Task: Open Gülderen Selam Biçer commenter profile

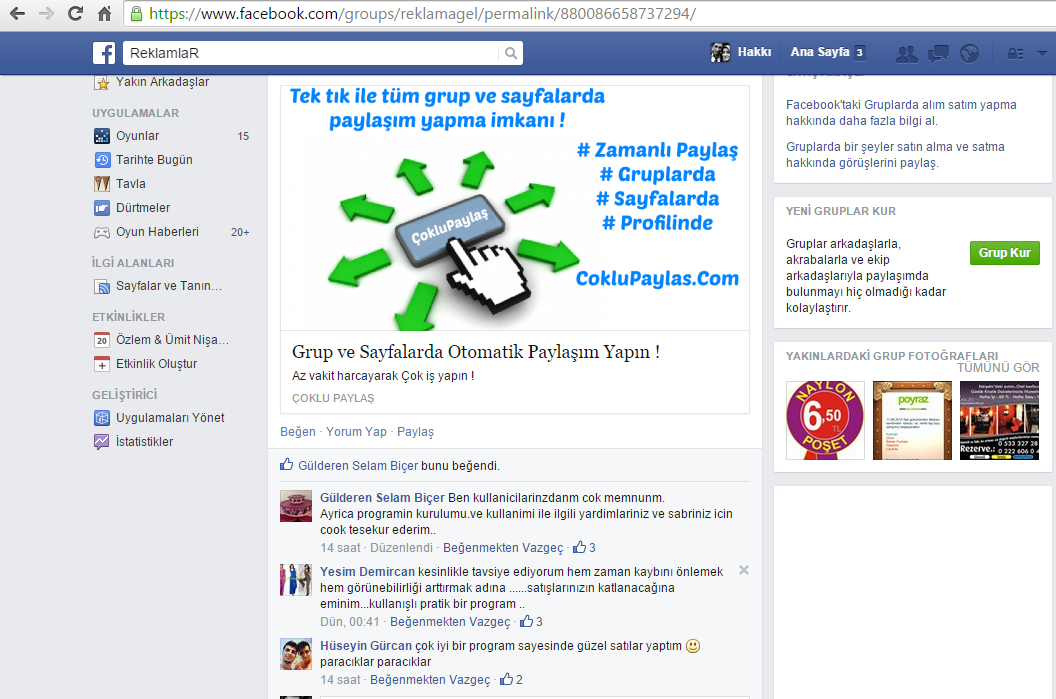Action: click(x=382, y=498)
